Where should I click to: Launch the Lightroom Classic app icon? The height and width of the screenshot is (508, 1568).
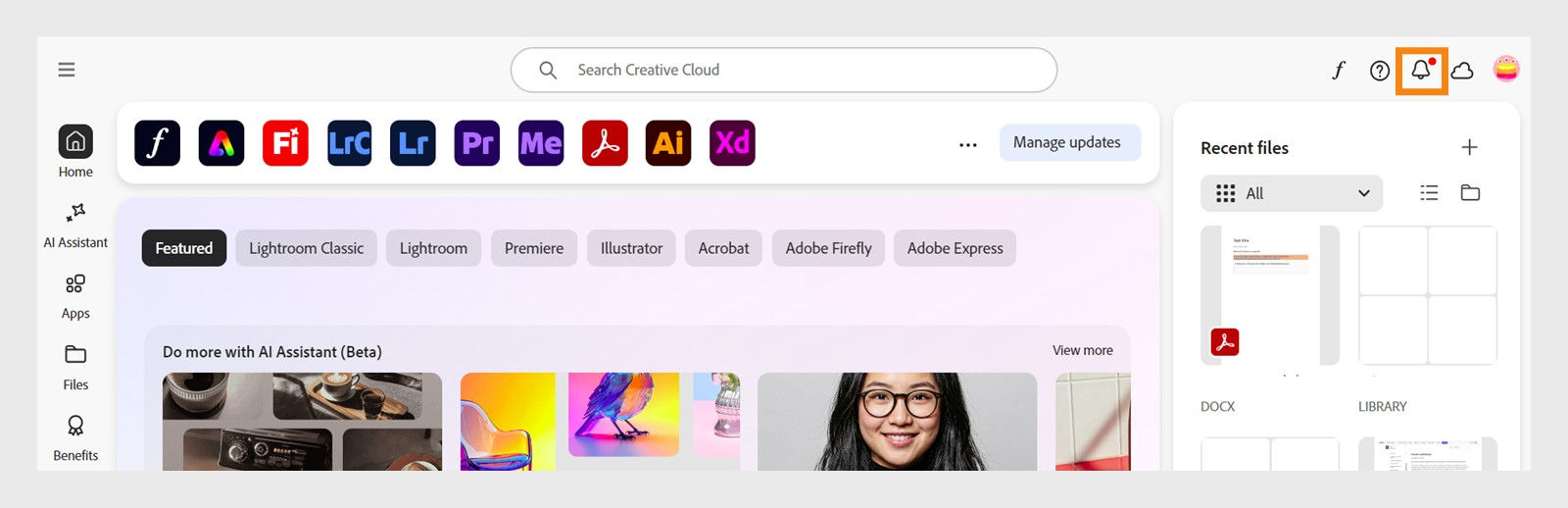349,143
